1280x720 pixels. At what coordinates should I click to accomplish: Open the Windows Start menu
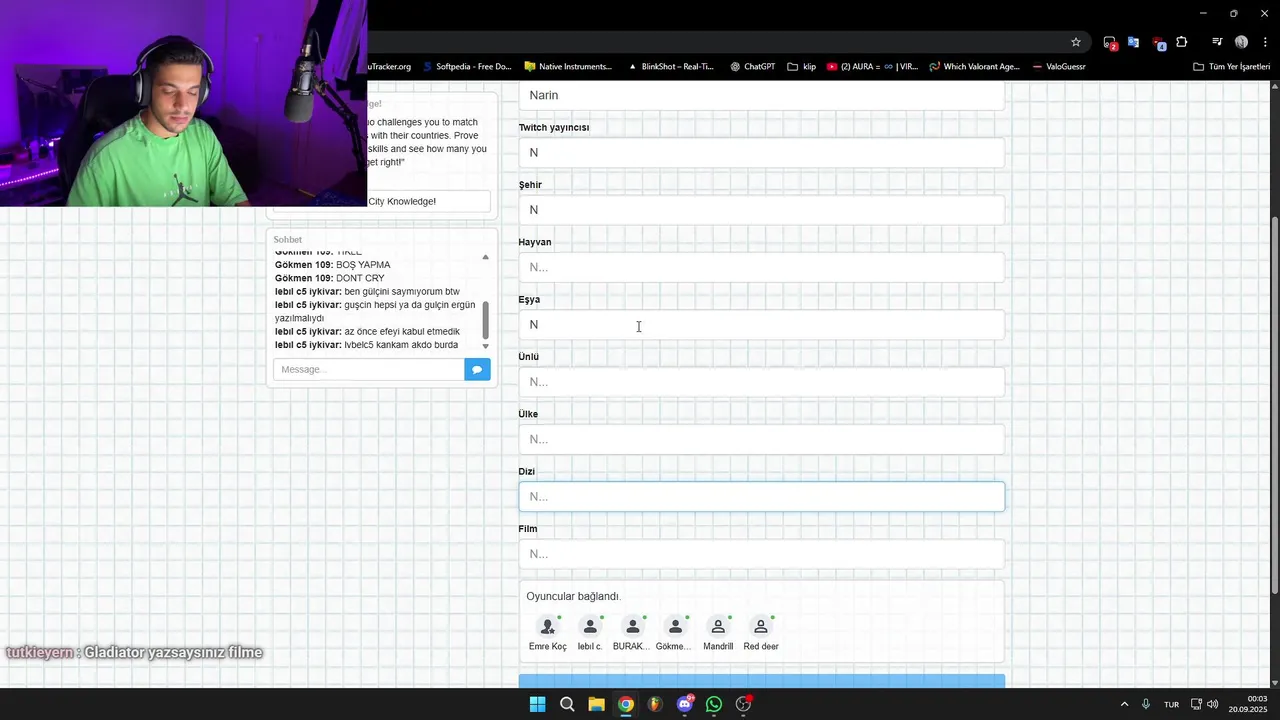(x=537, y=704)
